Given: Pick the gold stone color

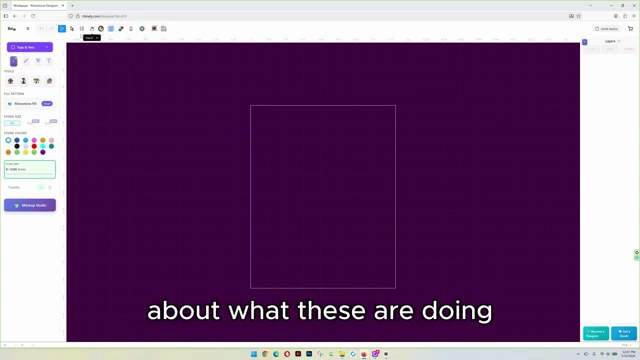Looking at the screenshot, I should (x=43, y=140).
